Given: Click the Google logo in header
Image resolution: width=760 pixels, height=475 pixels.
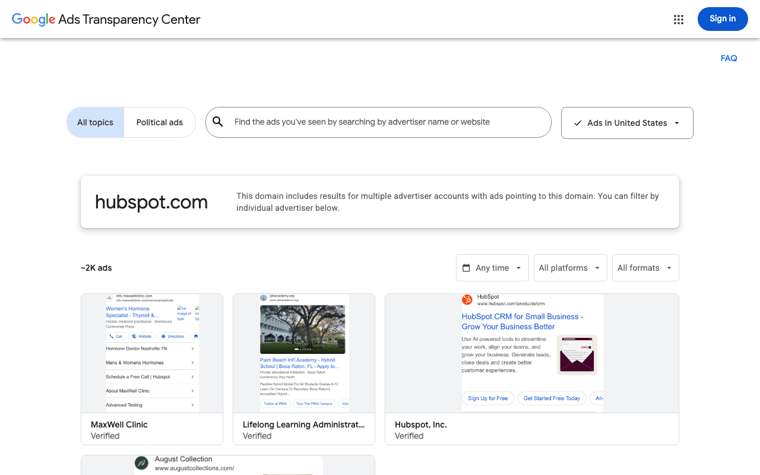Looking at the screenshot, I should 33,19.
